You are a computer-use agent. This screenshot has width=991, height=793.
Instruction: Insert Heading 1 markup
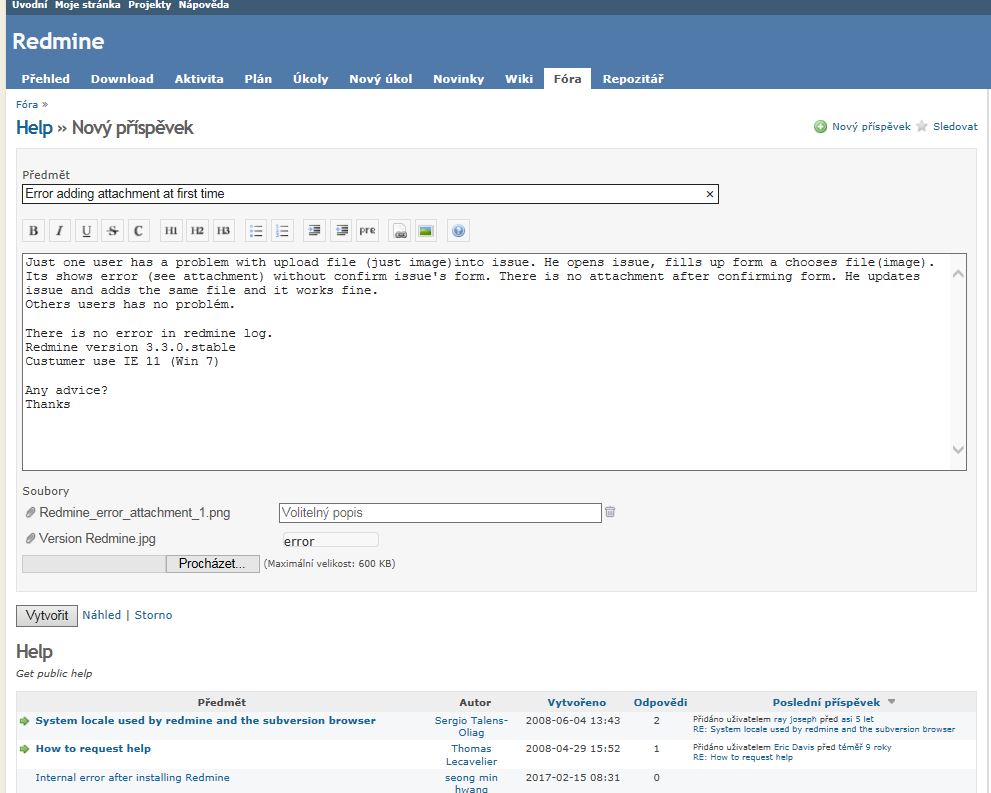[x=171, y=231]
